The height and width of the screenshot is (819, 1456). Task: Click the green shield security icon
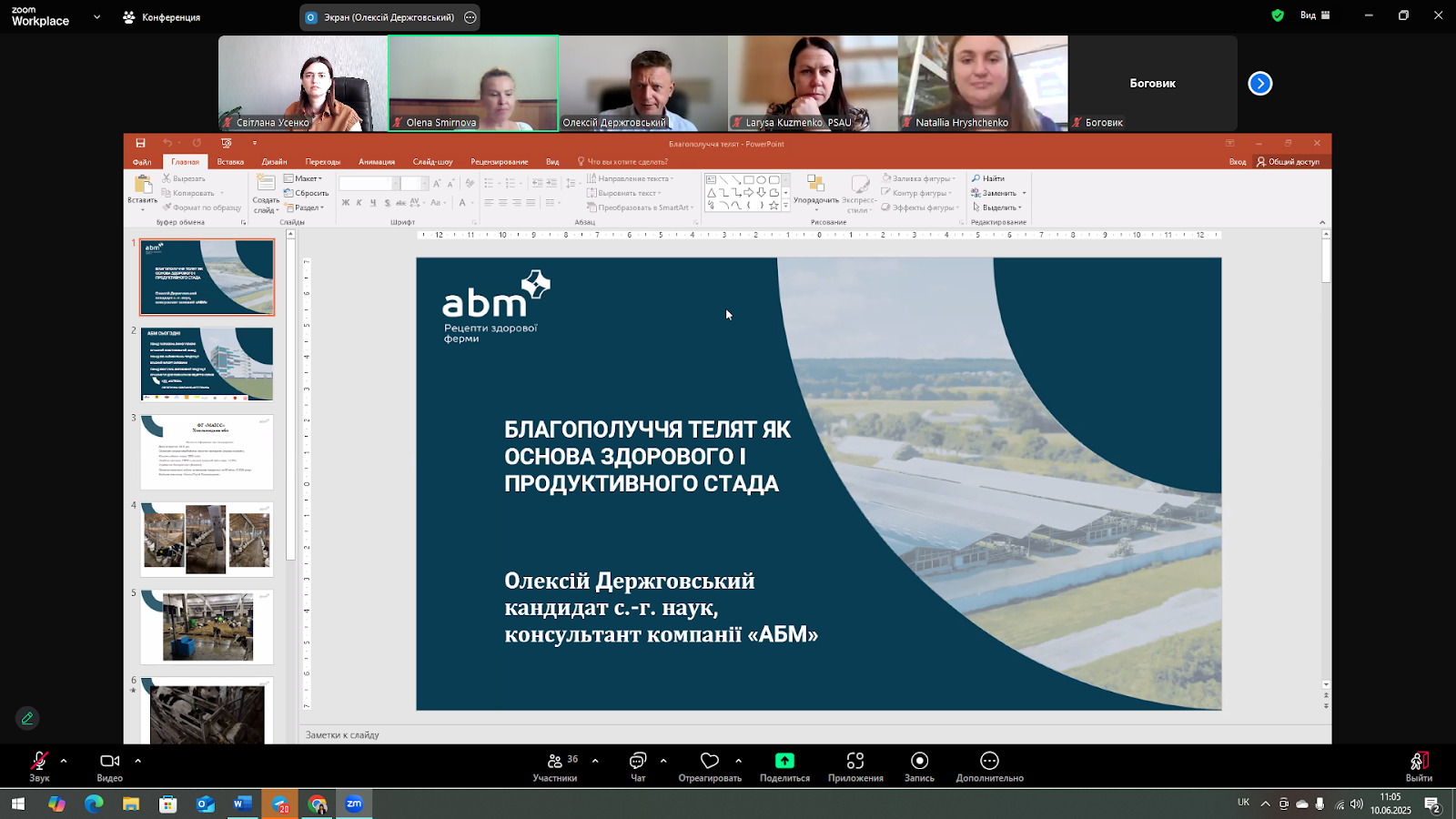point(1278,15)
